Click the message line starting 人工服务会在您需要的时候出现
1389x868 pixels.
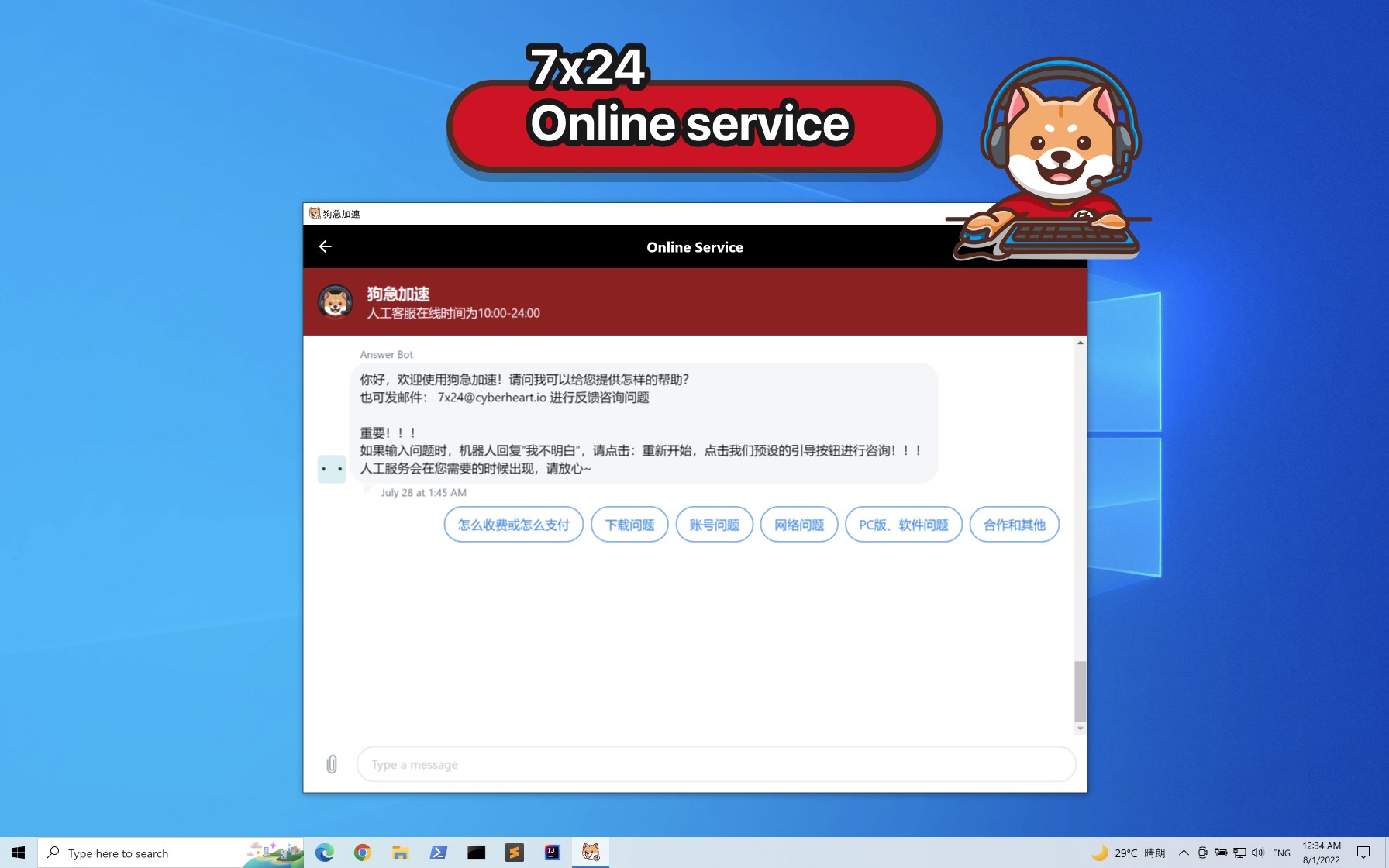(x=475, y=469)
